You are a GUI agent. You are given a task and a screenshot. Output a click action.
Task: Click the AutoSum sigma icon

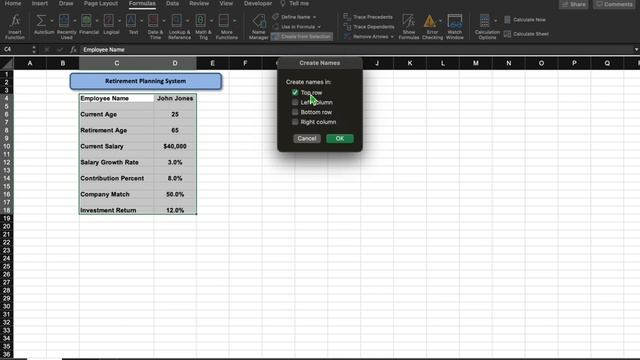click(40, 20)
